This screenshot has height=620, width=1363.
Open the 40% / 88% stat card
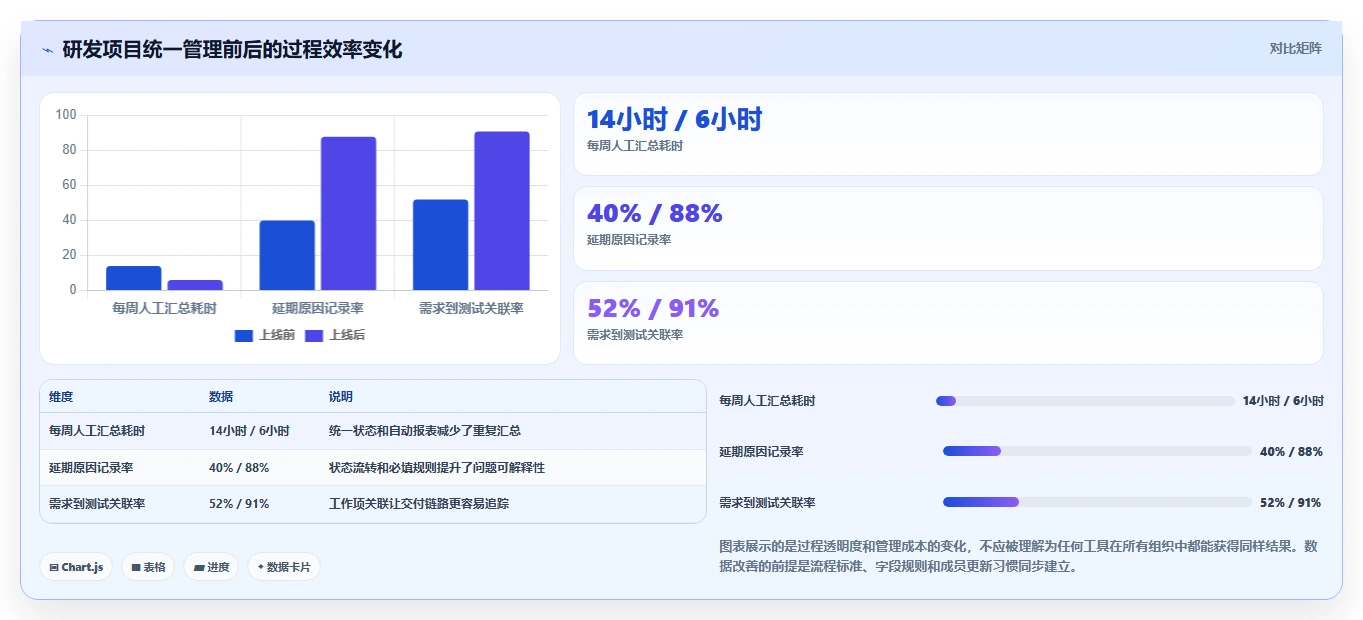[948, 228]
